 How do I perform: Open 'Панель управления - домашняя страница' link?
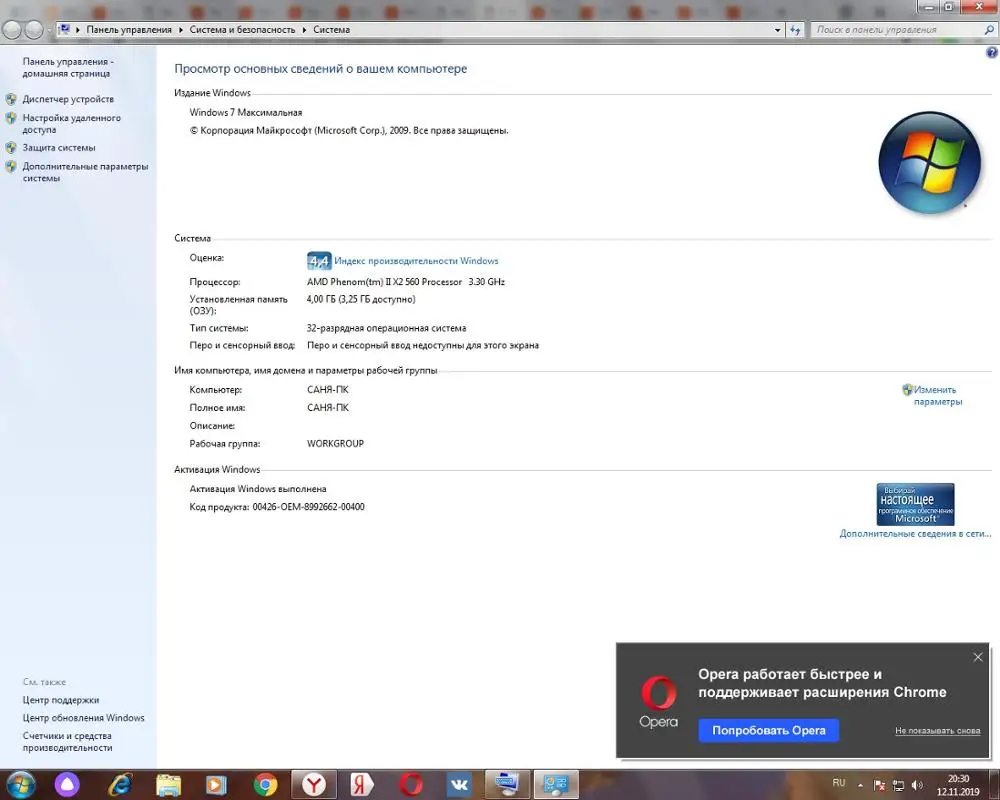68,68
